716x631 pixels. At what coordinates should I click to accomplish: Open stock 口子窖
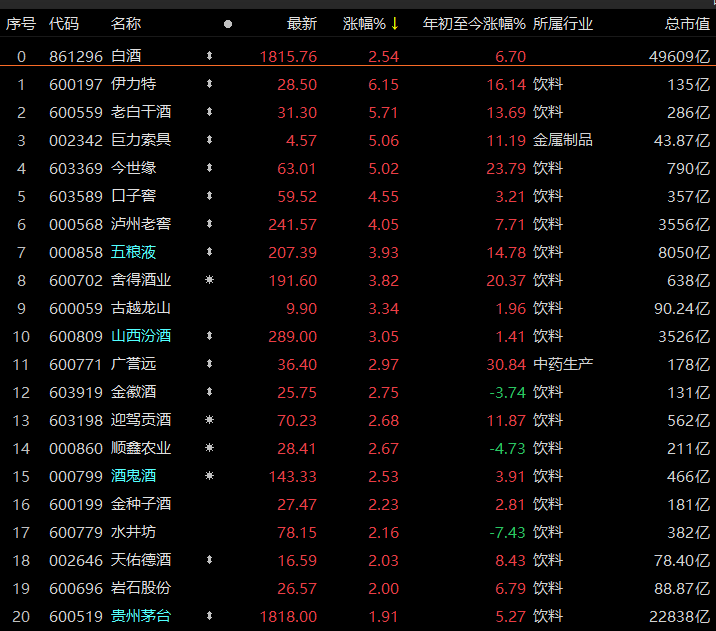point(133,196)
